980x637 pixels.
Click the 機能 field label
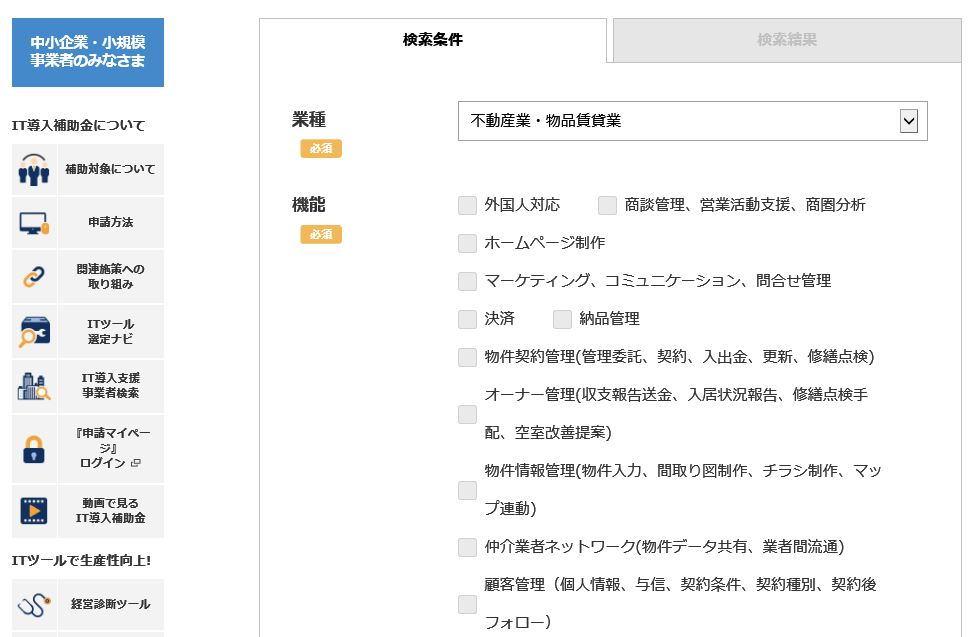pyautogui.click(x=309, y=204)
